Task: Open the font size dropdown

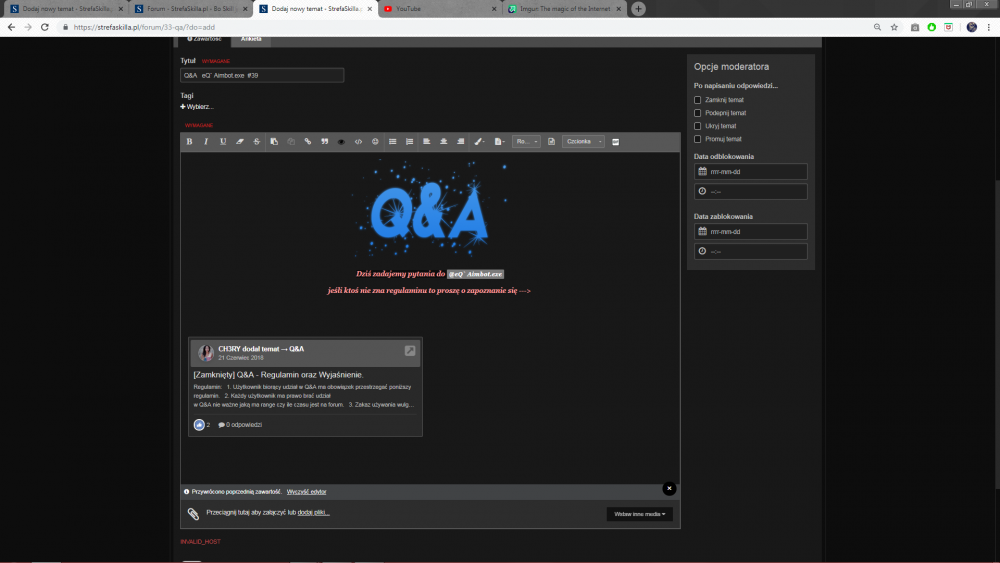Action: [526, 142]
